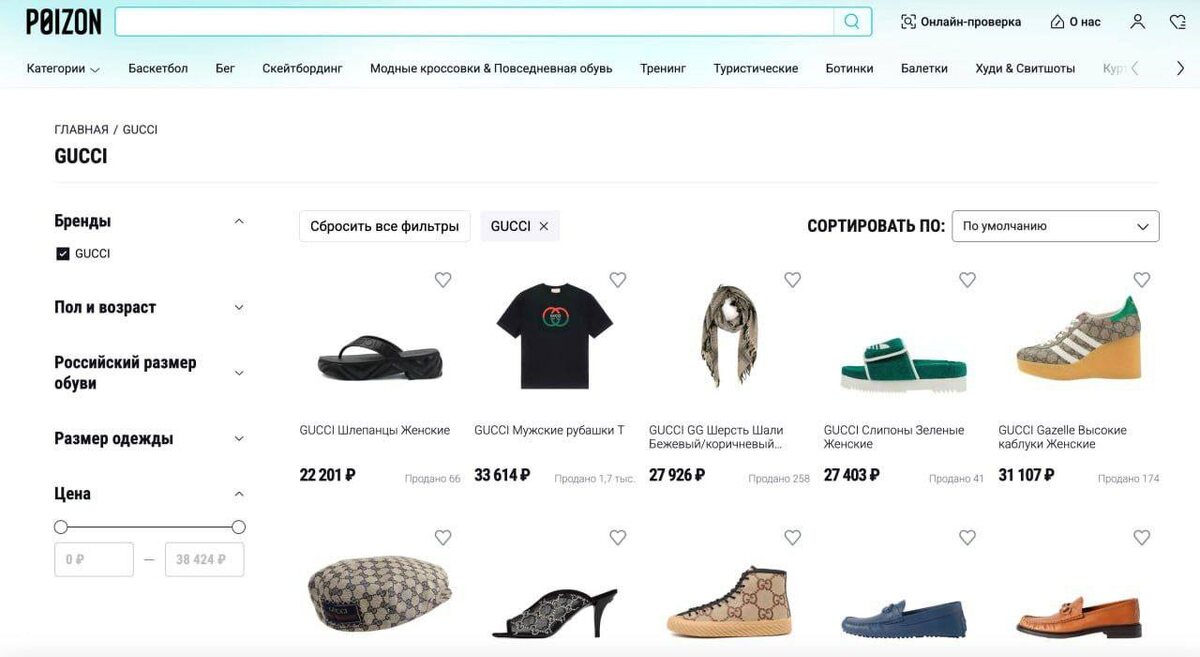
Task: Remove the GUCCI filter chip
Action: pyautogui.click(x=544, y=226)
